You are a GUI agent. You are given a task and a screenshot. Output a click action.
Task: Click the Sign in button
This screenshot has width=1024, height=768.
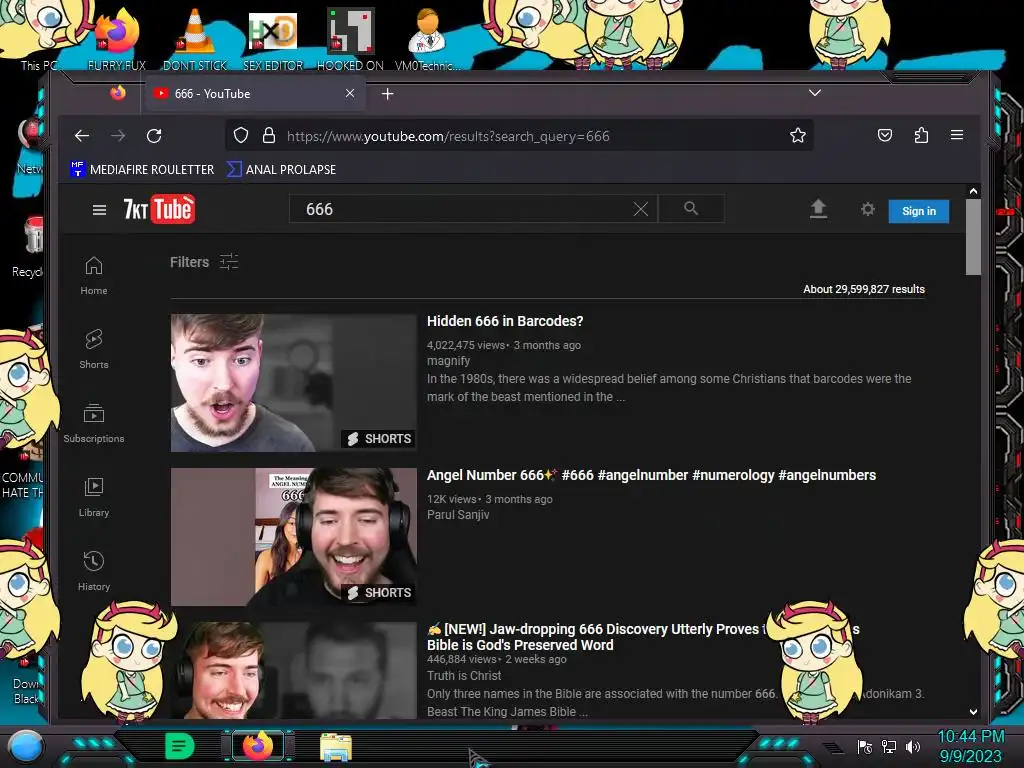[x=918, y=211]
